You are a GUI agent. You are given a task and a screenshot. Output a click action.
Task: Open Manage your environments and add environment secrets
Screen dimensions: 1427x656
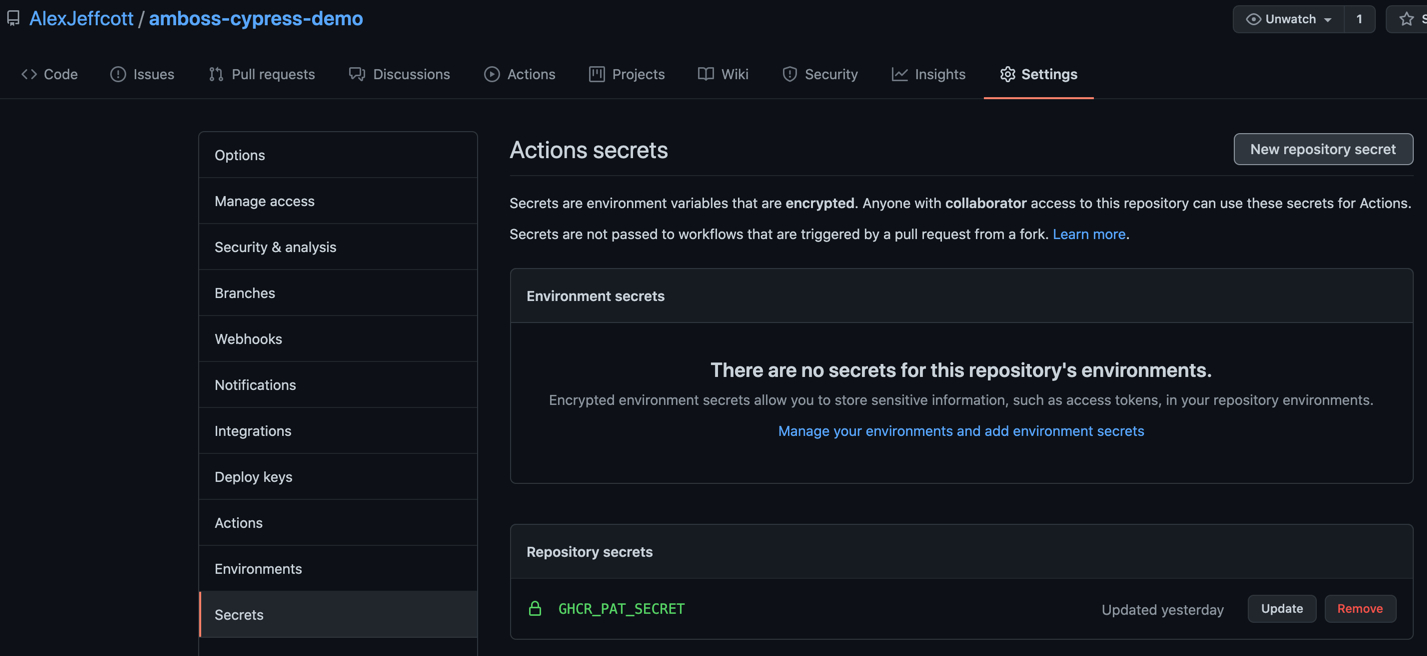coord(961,431)
